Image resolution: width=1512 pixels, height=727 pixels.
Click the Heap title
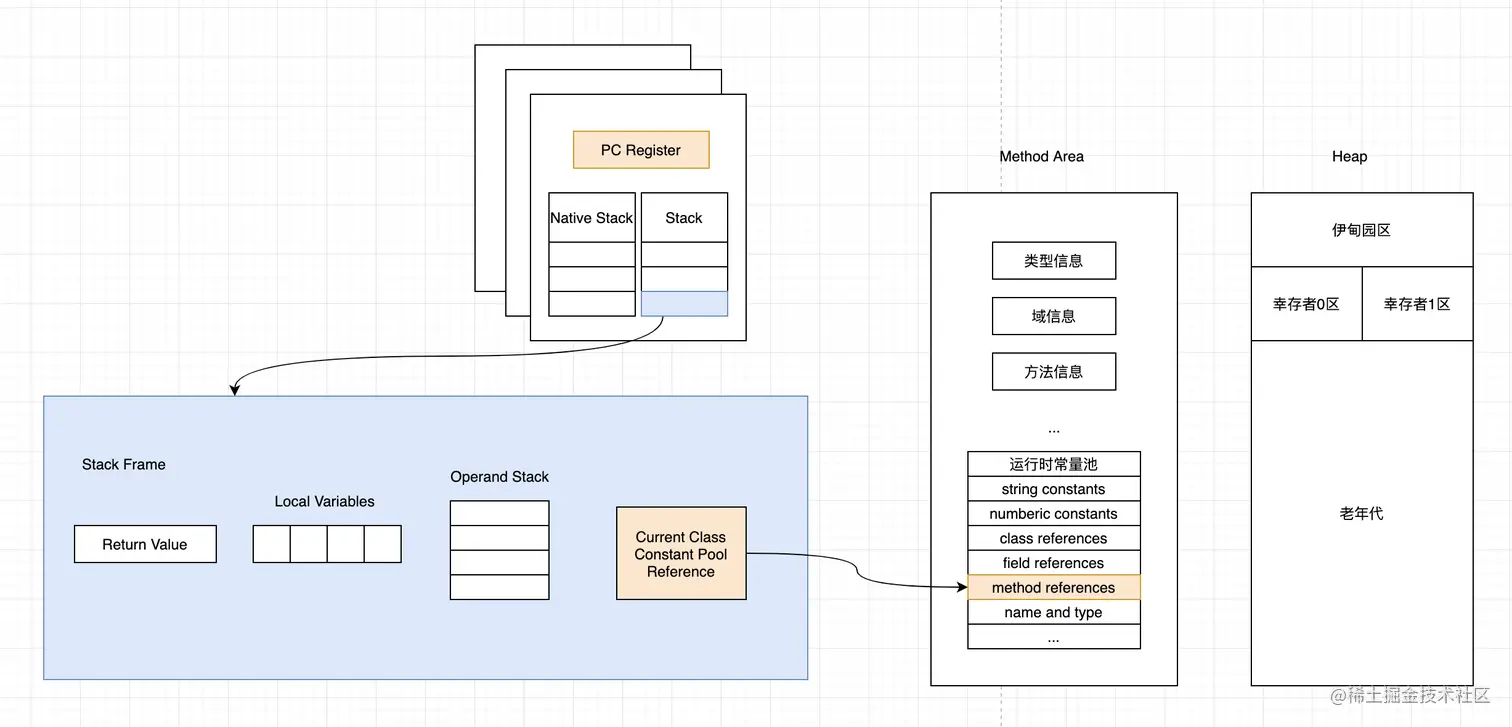1349,156
